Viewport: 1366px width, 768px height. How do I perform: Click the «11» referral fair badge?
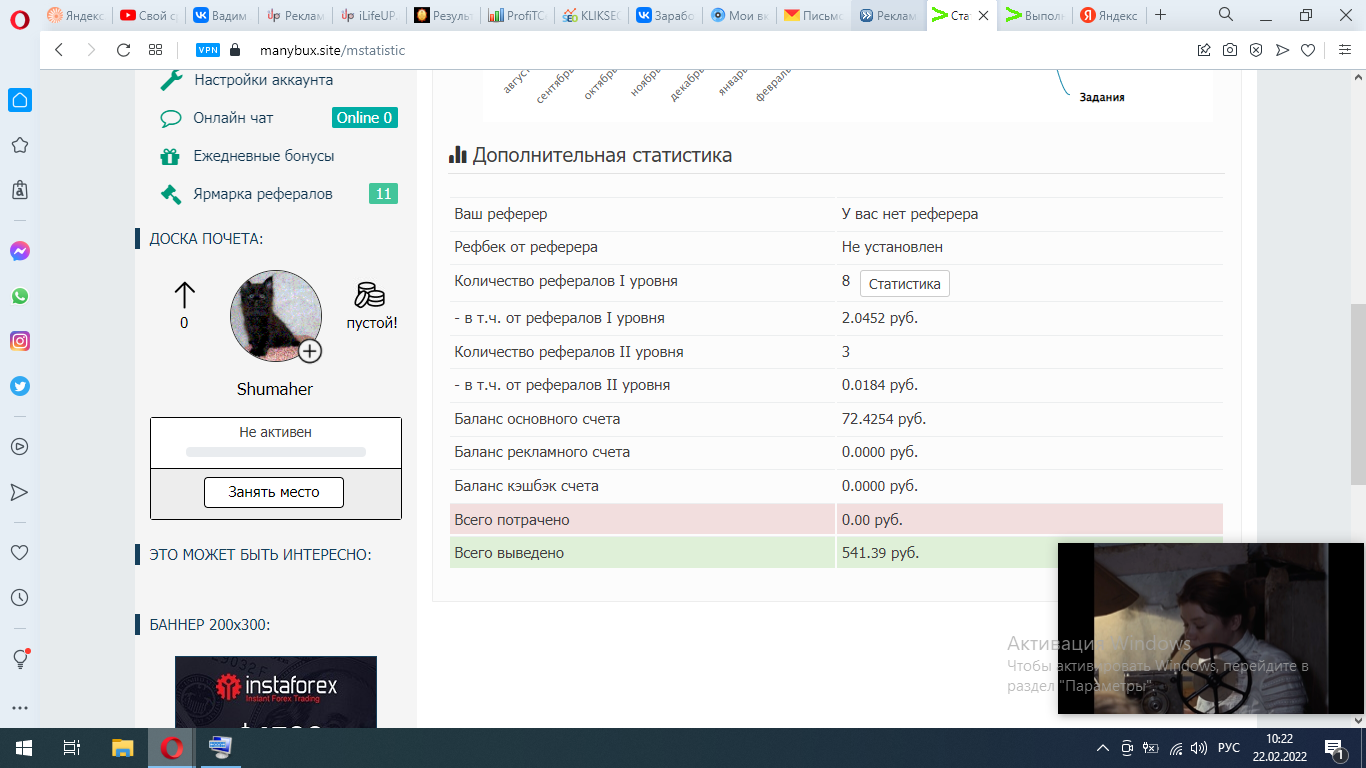coord(383,194)
